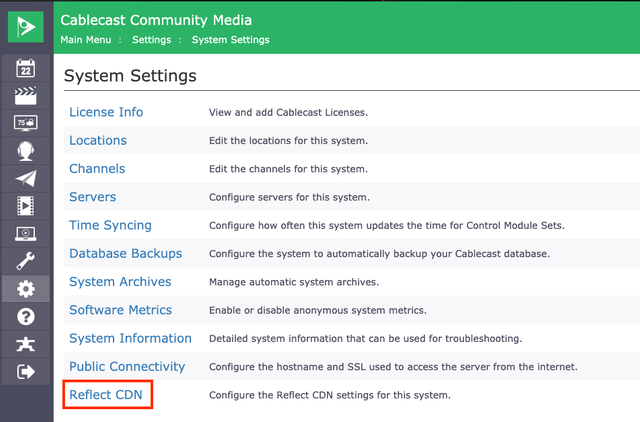
Task: Open Servers settings
Action: coord(93,197)
